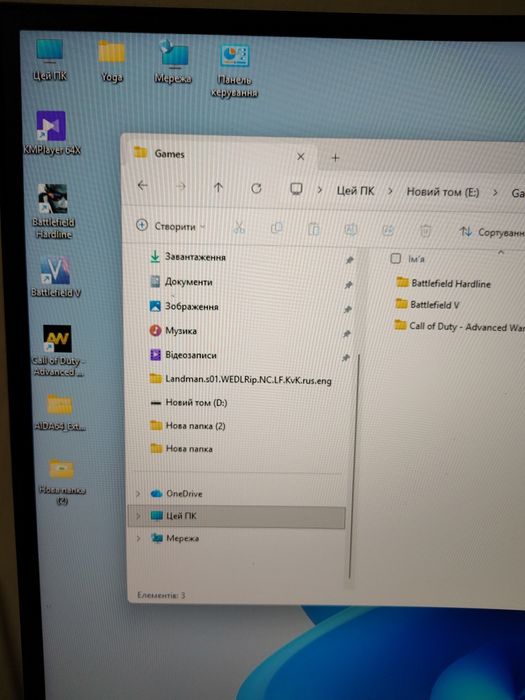Open the Landman.s01 folder in sidebar
Image resolution: width=525 pixels, height=700 pixels.
click(241, 380)
